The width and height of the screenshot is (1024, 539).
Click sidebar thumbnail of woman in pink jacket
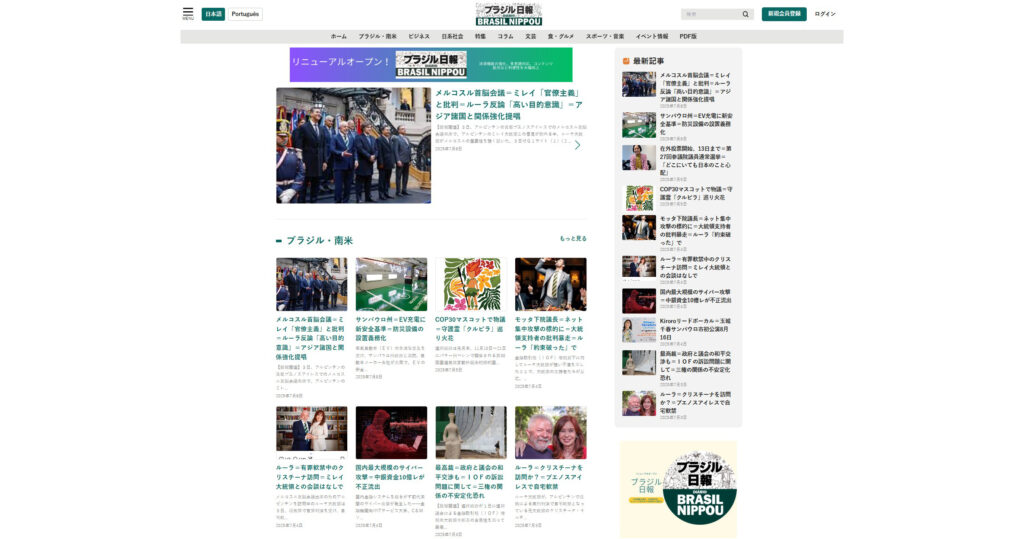pyautogui.click(x=639, y=157)
